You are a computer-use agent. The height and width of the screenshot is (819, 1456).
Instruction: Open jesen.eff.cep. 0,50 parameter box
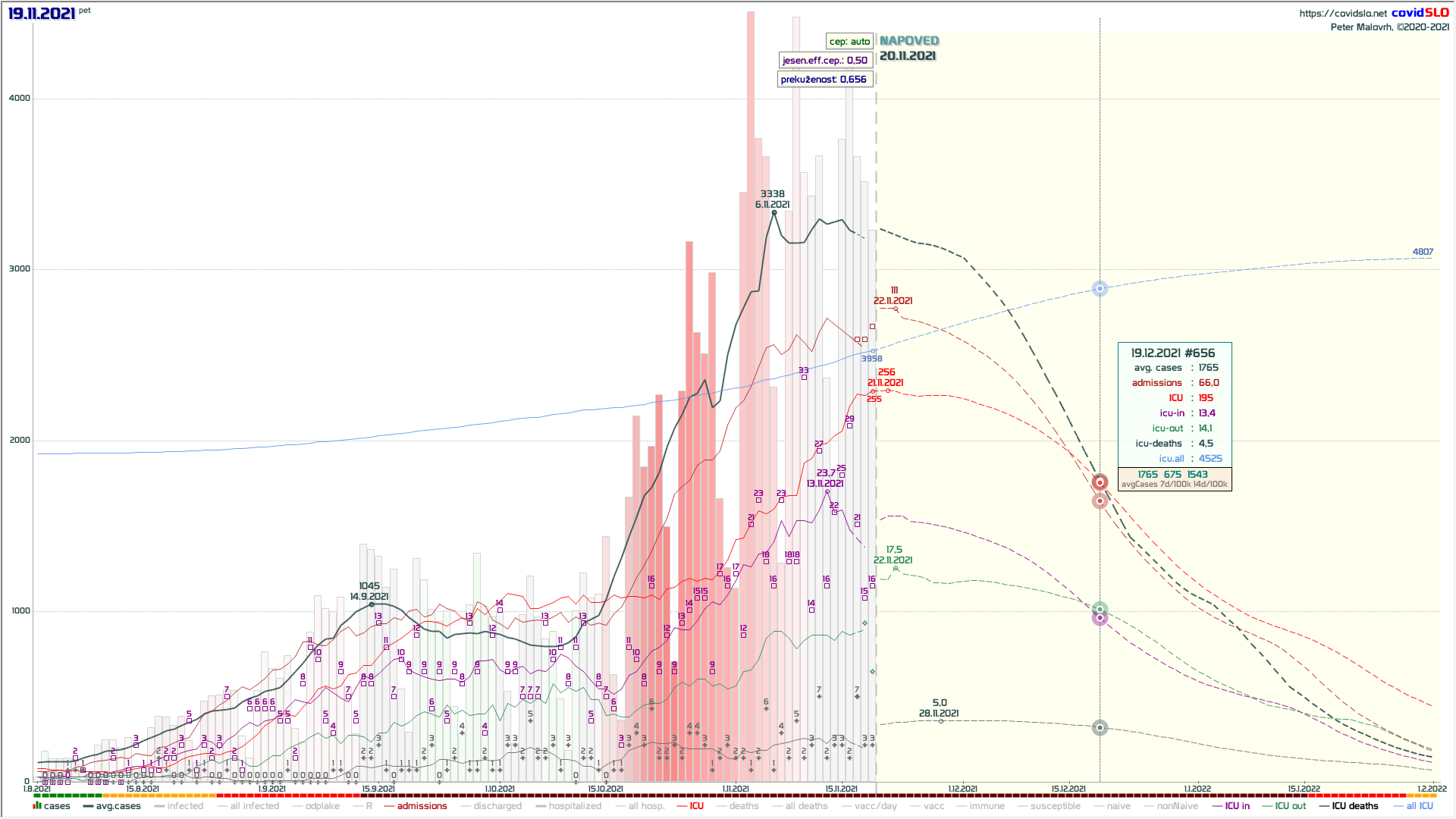click(x=824, y=61)
